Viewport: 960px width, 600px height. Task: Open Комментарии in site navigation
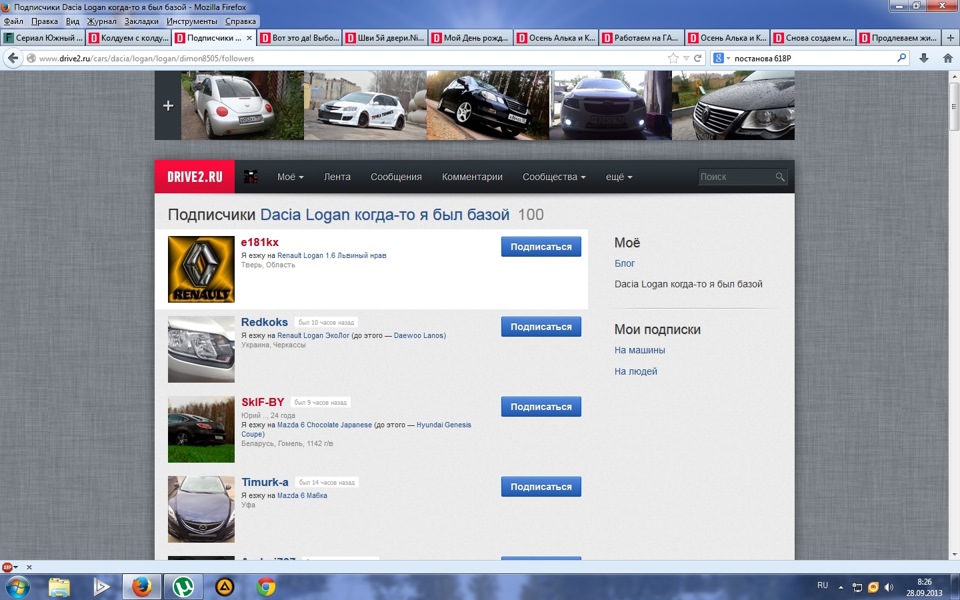tap(472, 177)
